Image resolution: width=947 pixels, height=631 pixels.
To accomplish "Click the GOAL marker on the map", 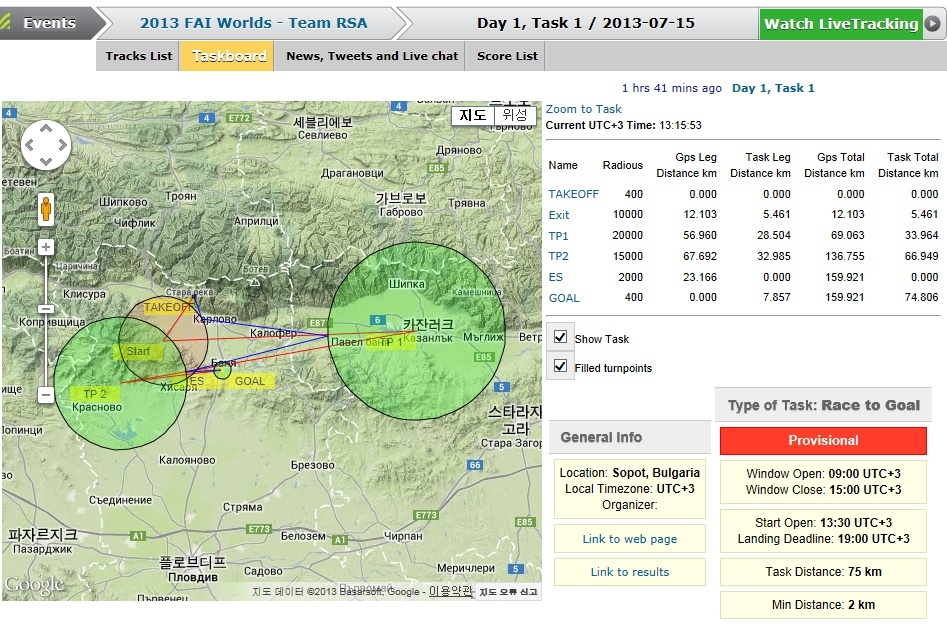I will tap(250, 381).
